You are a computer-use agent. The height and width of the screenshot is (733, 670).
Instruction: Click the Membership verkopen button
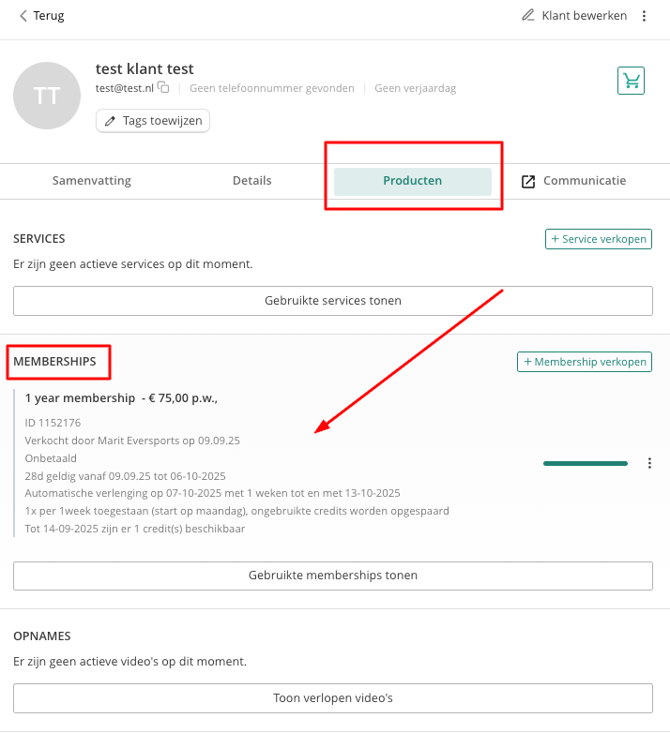pyautogui.click(x=584, y=361)
